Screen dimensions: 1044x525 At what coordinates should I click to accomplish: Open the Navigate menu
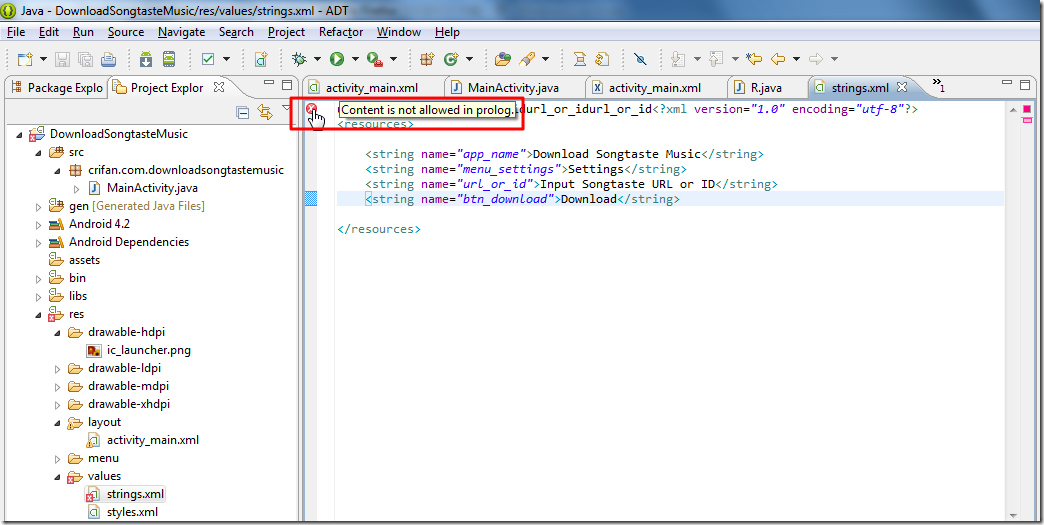pos(182,32)
